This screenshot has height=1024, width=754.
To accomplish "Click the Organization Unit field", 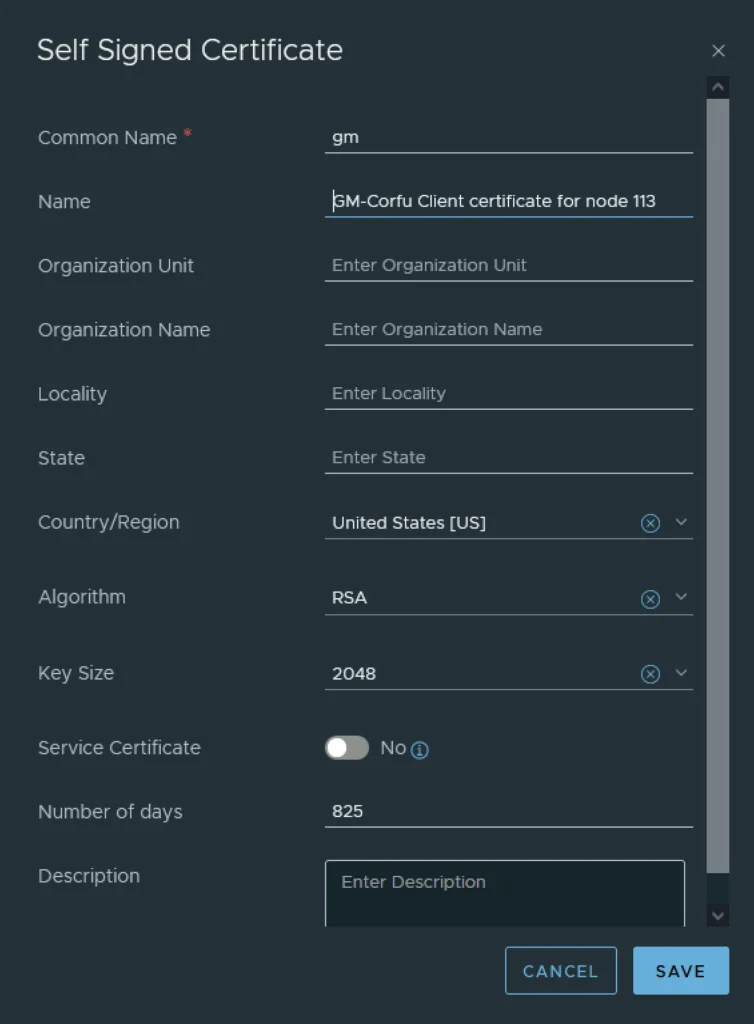I will click(x=509, y=265).
